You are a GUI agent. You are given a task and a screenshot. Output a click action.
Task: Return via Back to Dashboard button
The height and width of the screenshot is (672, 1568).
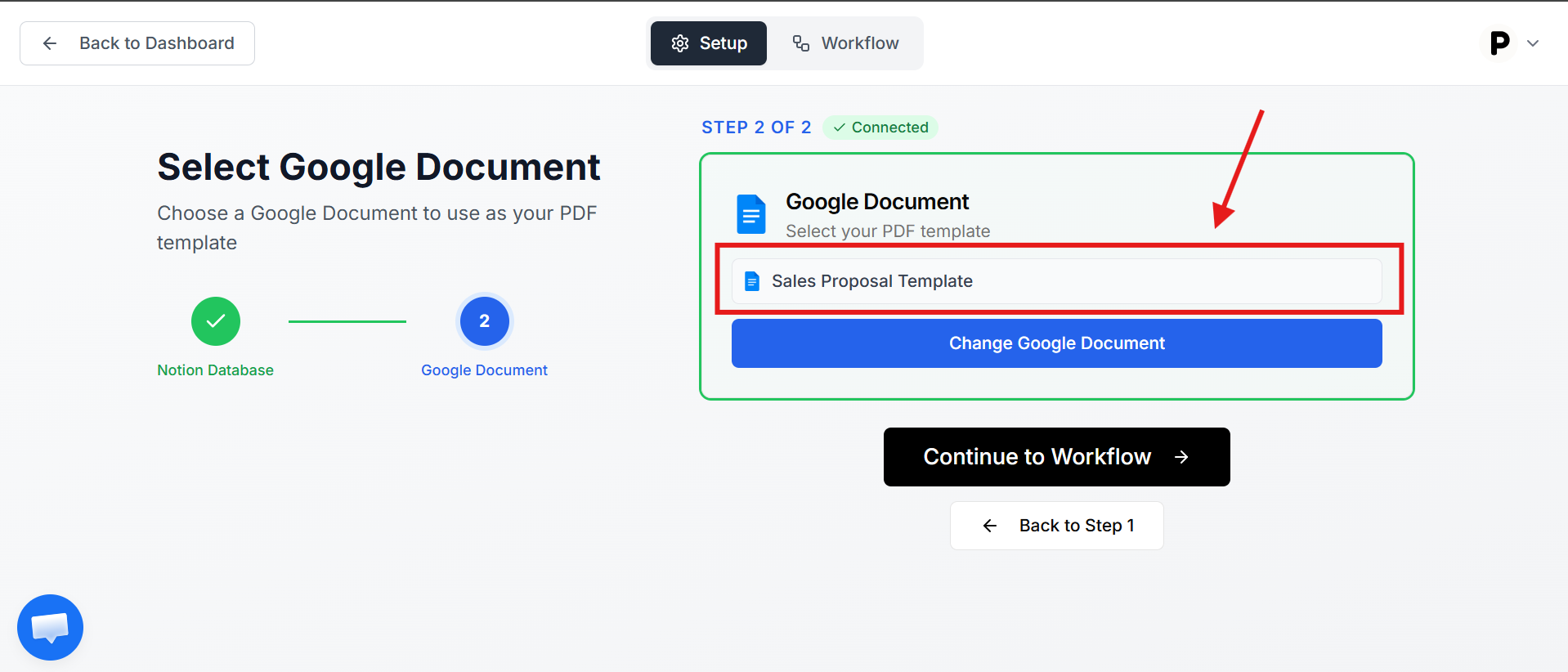pos(137,43)
